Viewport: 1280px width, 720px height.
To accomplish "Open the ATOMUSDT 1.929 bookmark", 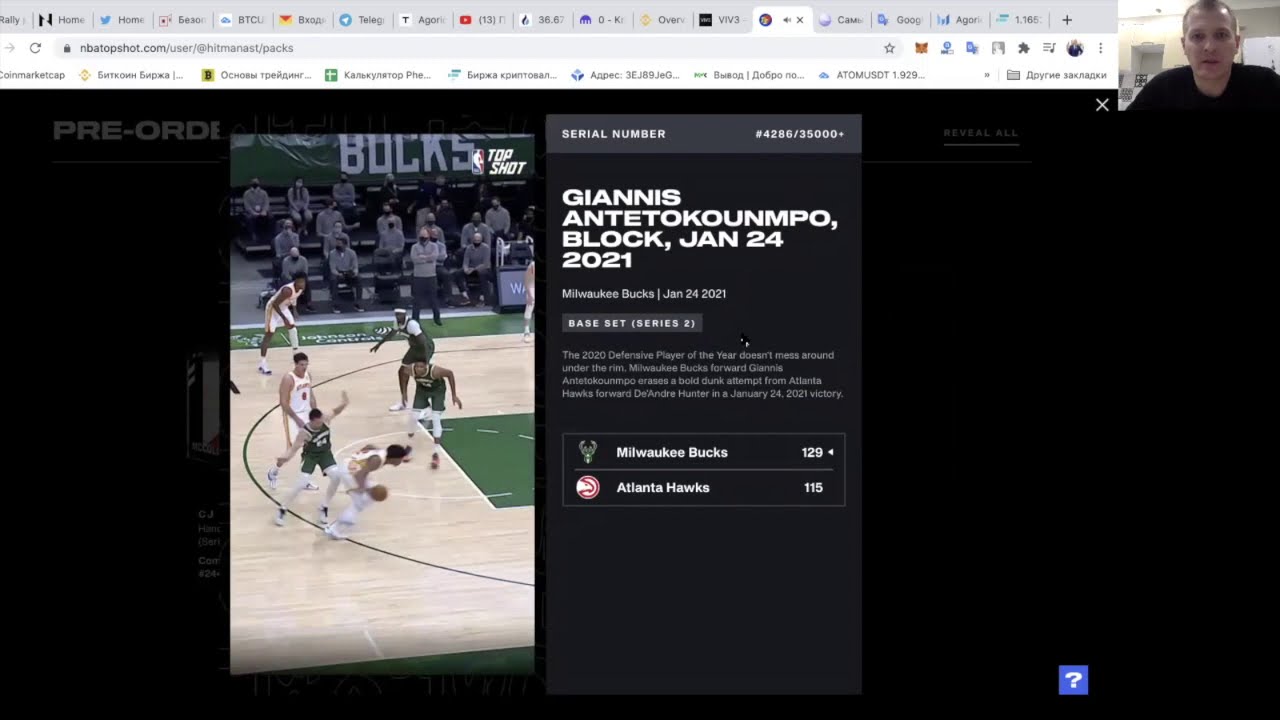I will (x=871, y=75).
